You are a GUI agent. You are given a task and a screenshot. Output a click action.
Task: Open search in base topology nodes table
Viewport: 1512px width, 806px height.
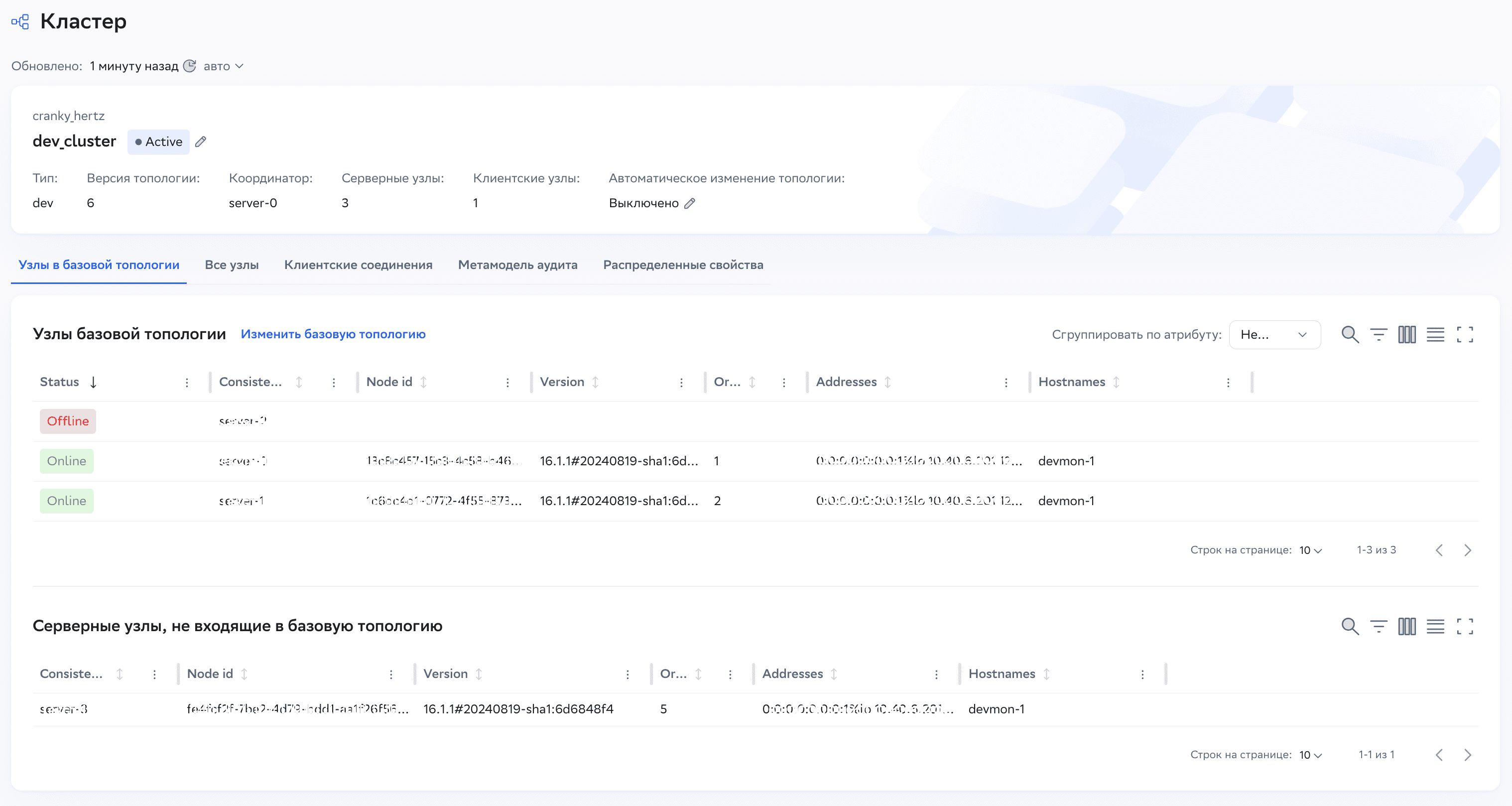pyautogui.click(x=1350, y=335)
